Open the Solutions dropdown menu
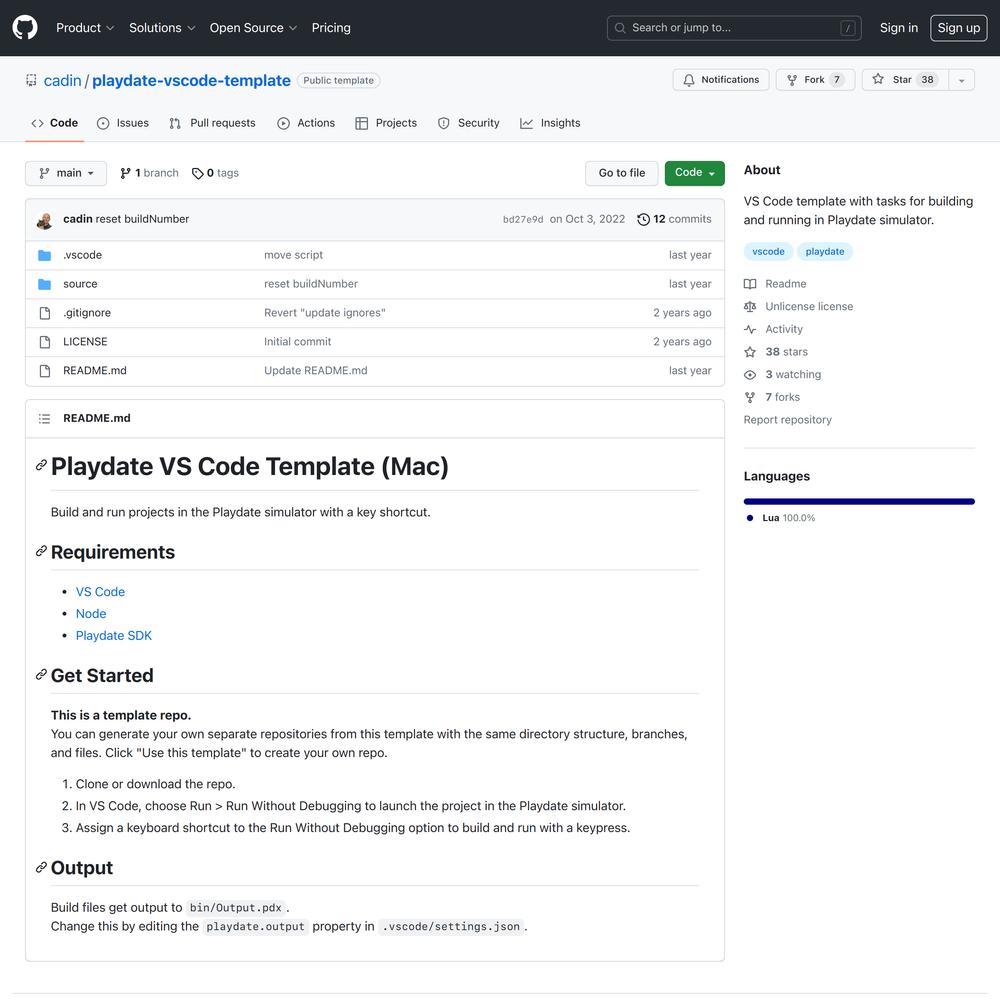The height and width of the screenshot is (1000, 1000). 161,28
